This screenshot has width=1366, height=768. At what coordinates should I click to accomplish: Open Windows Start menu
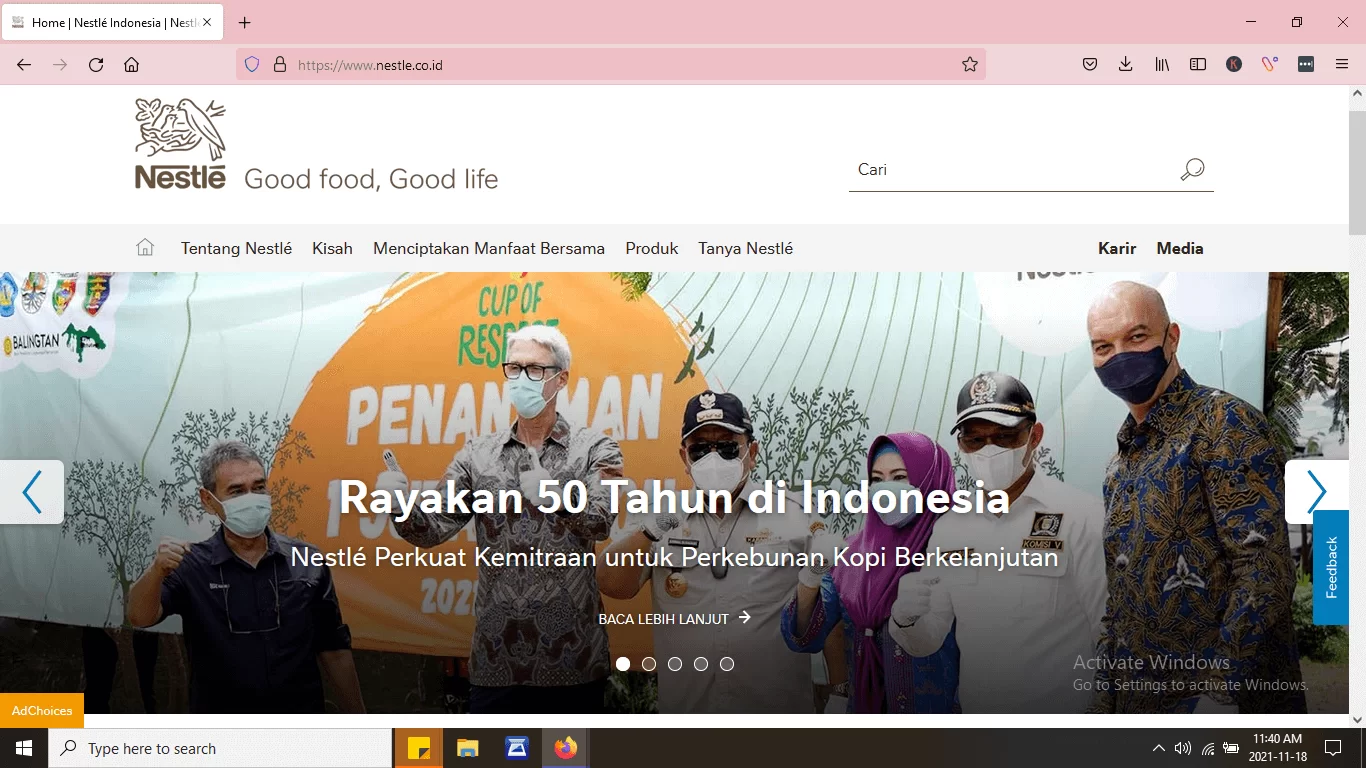point(24,748)
